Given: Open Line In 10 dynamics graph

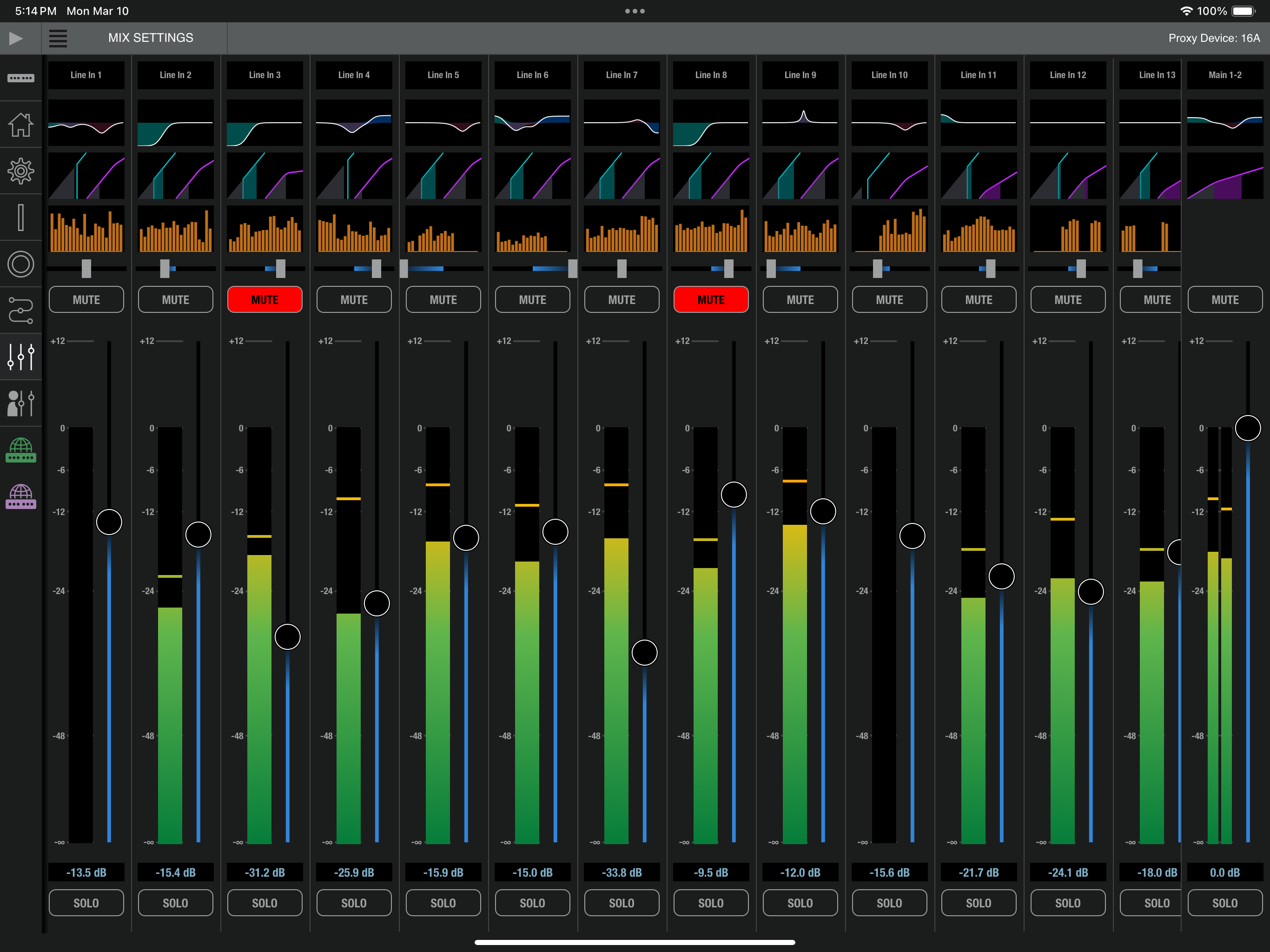Looking at the screenshot, I should tap(889, 176).
